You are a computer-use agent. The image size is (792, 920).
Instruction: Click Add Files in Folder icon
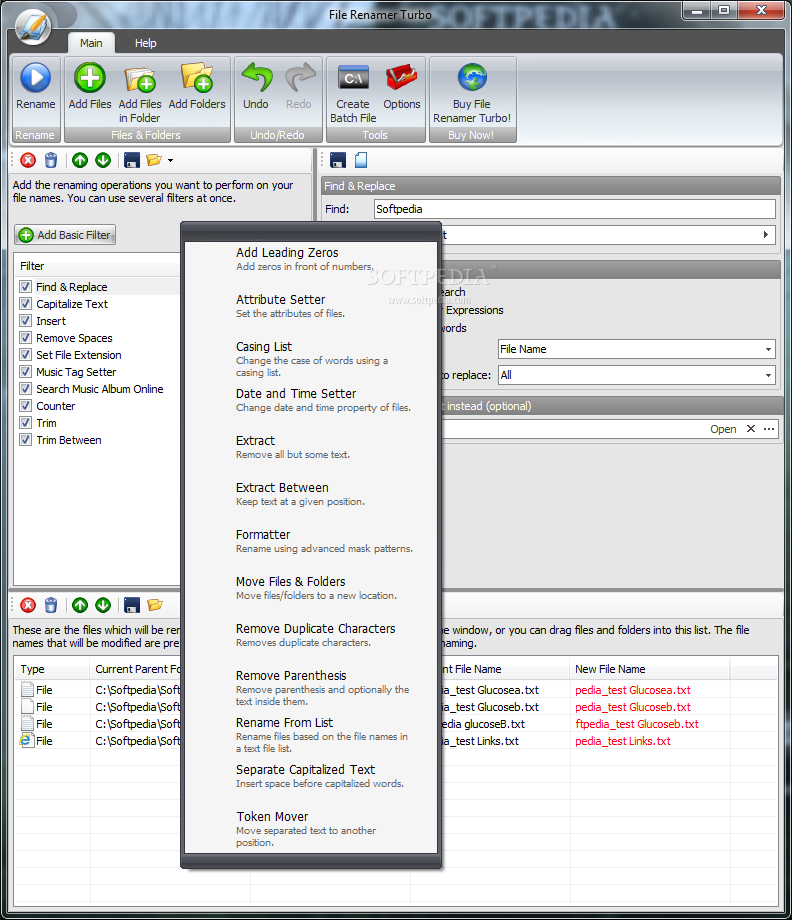[140, 79]
